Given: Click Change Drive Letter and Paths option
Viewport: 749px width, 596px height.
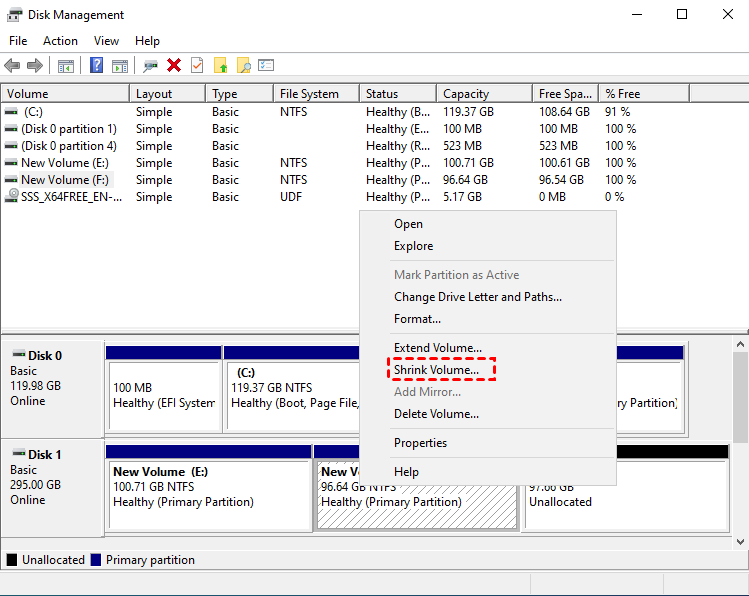Looking at the screenshot, I should pyautogui.click(x=477, y=297).
